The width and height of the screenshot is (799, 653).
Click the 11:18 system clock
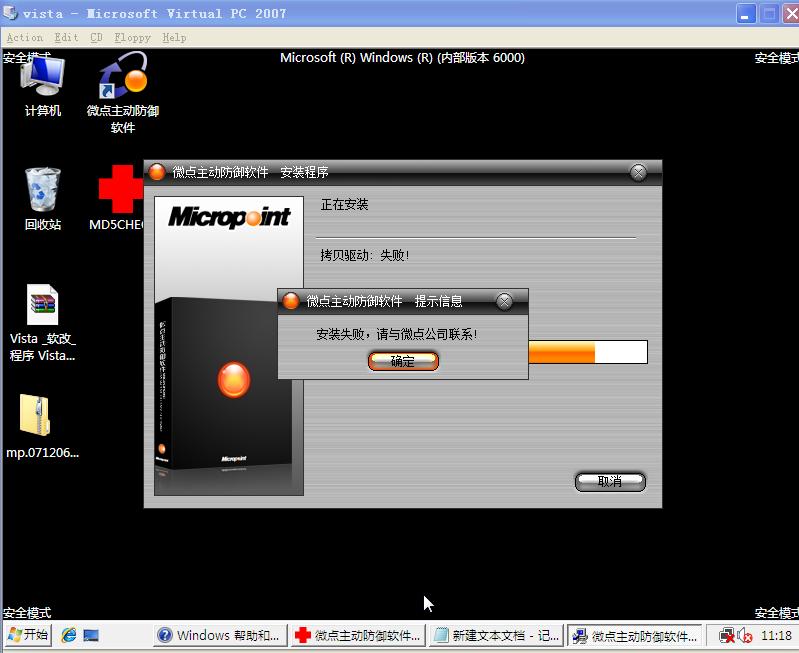[x=776, y=635]
